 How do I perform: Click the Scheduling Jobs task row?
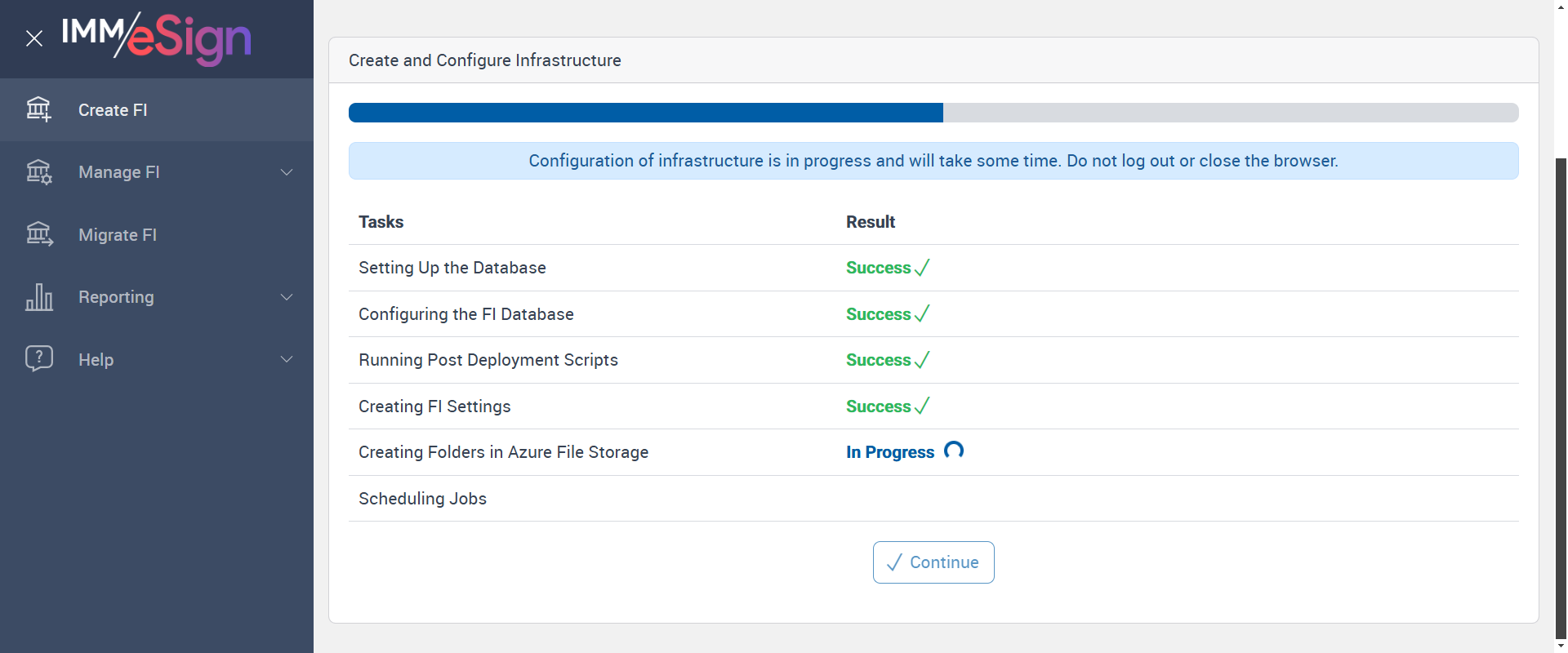(x=422, y=499)
